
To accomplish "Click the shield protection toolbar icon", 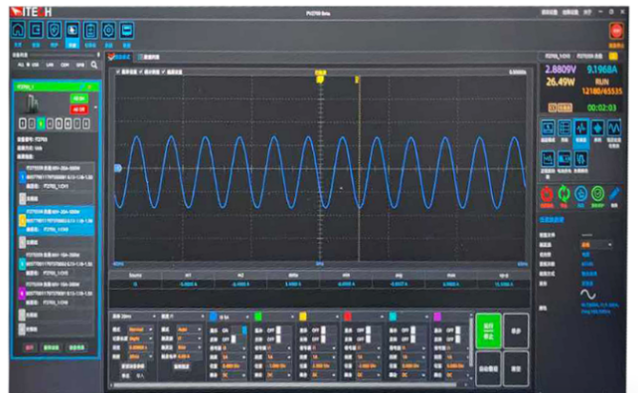I will pos(54,30).
